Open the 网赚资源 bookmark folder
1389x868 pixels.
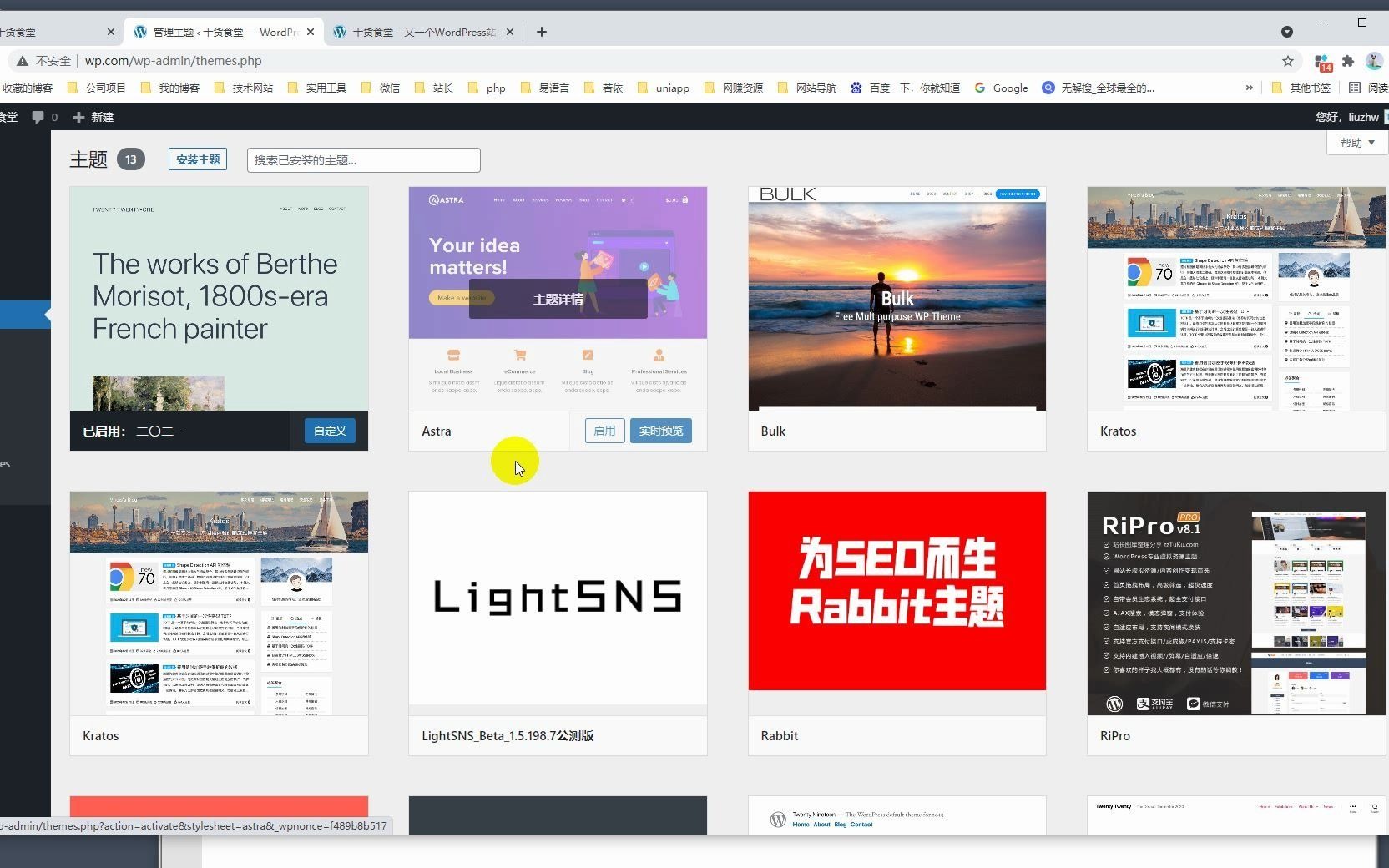point(734,88)
